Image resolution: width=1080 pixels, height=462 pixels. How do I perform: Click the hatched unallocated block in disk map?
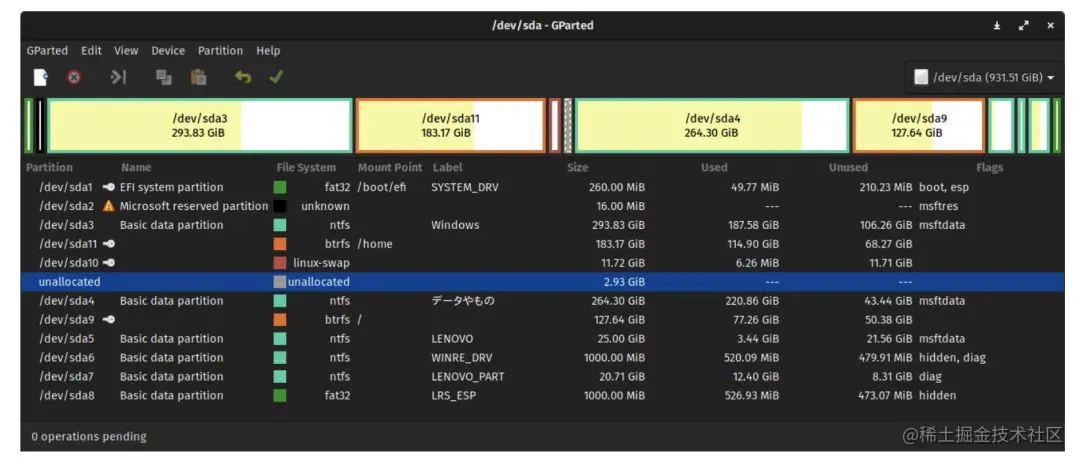tap(568, 125)
